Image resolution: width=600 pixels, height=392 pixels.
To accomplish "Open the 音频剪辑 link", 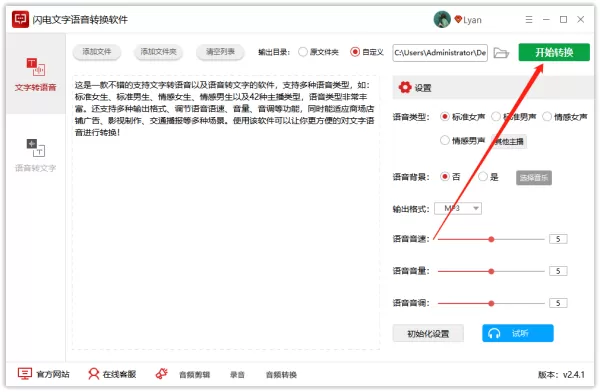I will coord(195,374).
